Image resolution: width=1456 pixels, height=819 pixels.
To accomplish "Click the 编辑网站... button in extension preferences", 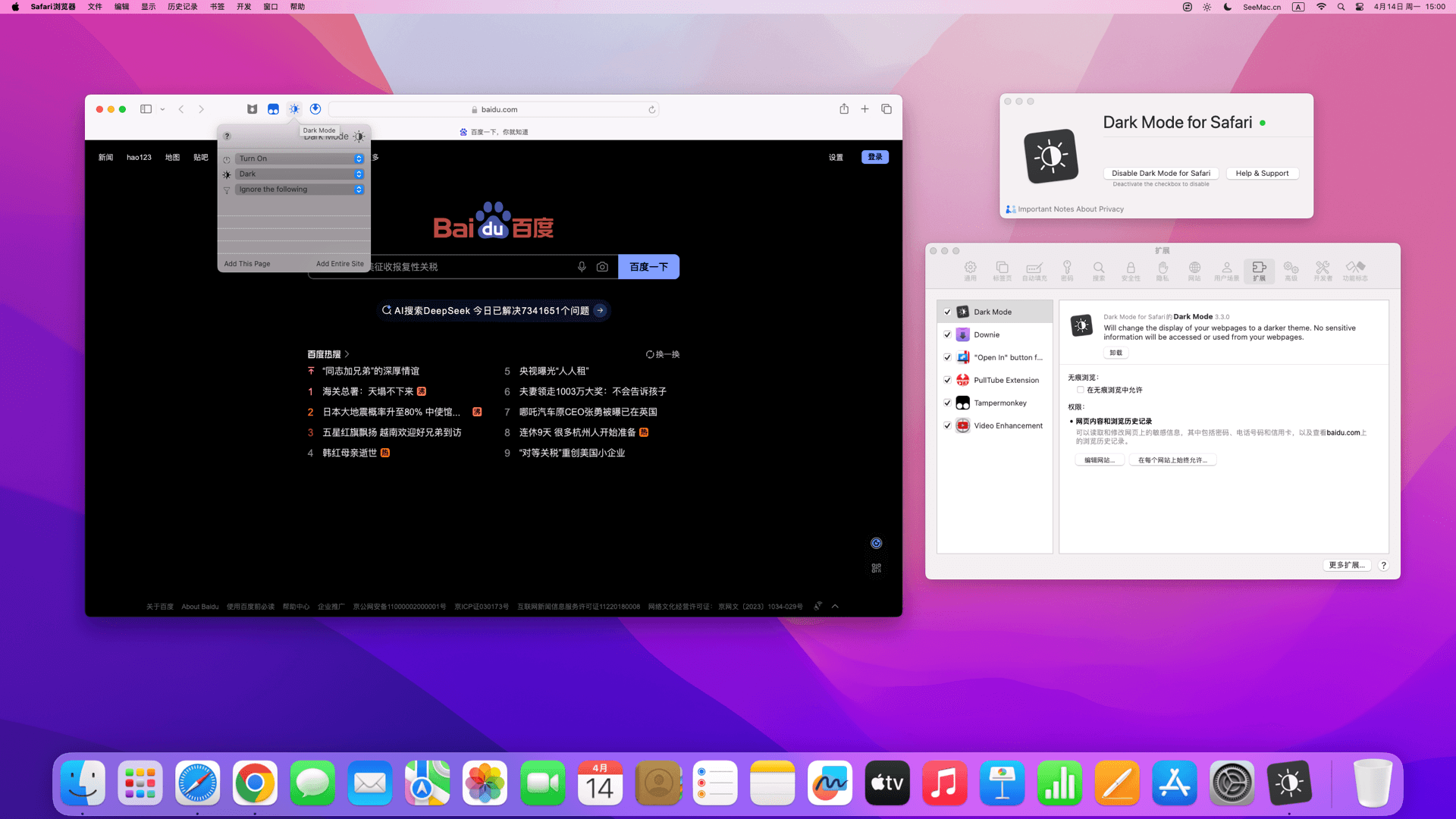I will tap(1099, 460).
